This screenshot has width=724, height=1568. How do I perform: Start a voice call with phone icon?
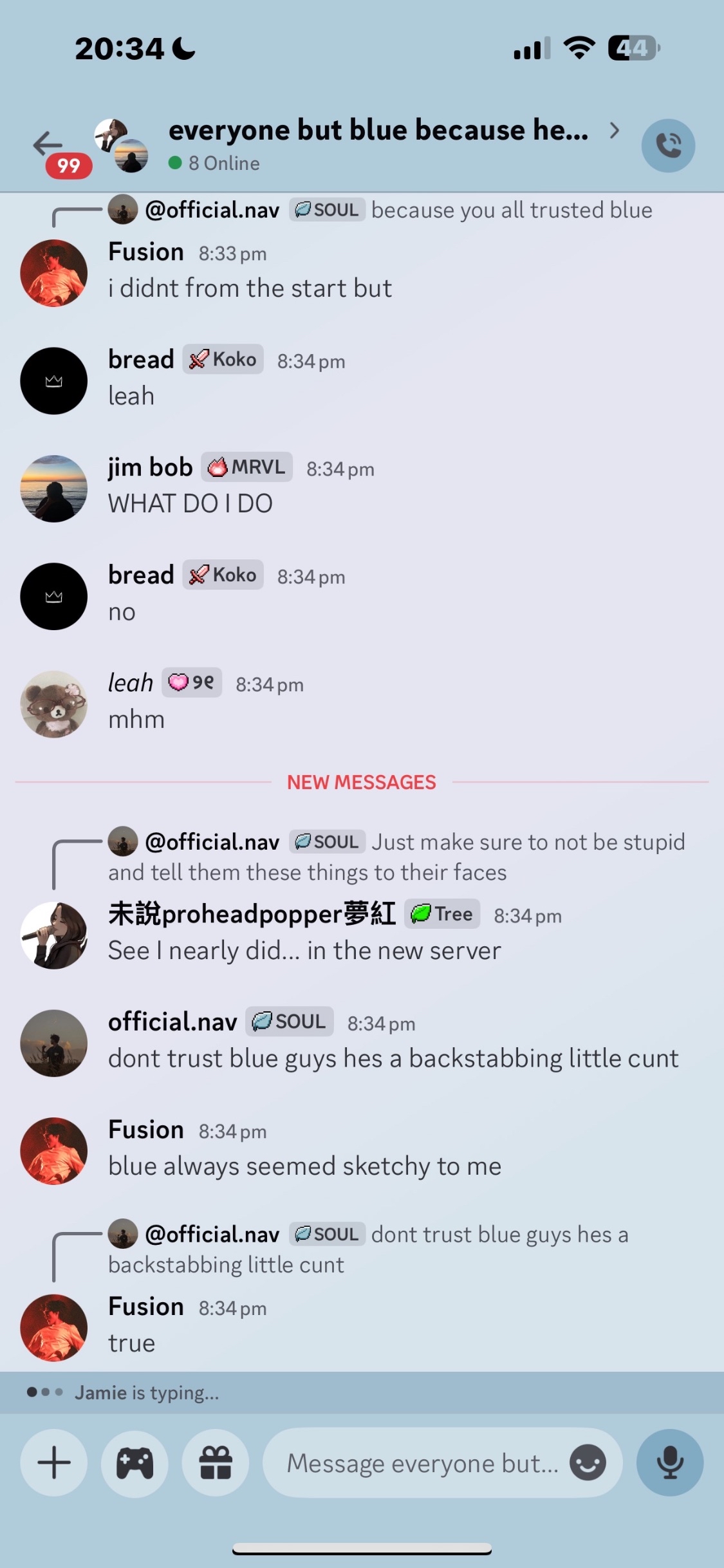click(x=668, y=145)
